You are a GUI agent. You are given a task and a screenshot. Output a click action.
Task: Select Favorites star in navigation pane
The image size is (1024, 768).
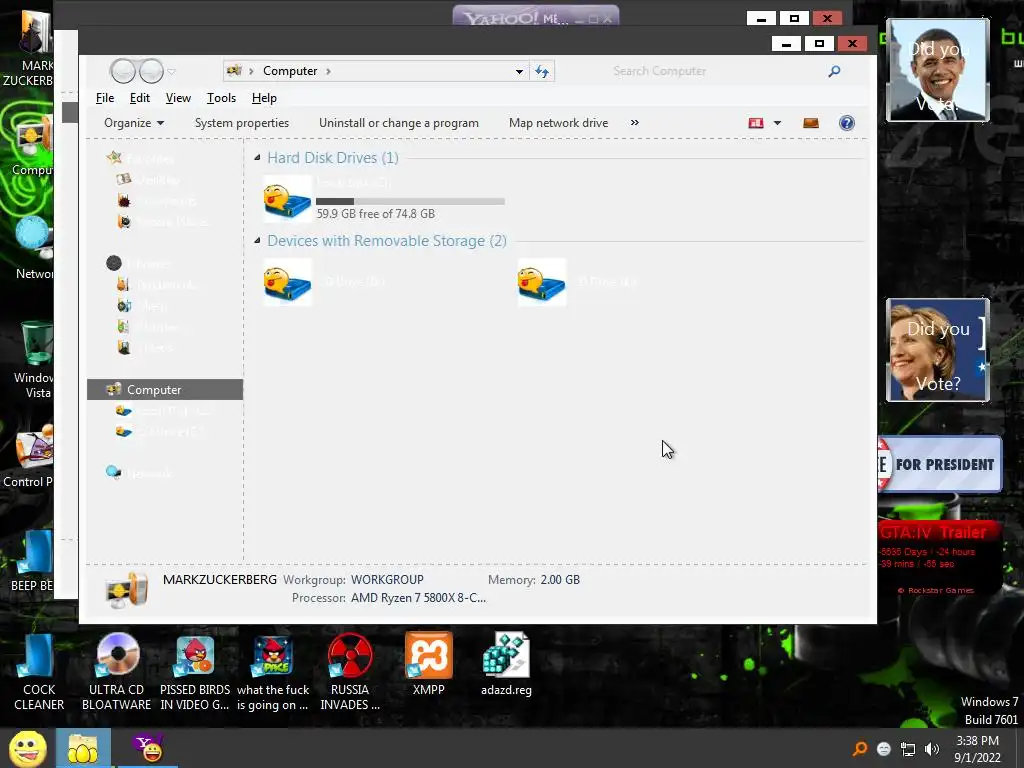(x=114, y=157)
